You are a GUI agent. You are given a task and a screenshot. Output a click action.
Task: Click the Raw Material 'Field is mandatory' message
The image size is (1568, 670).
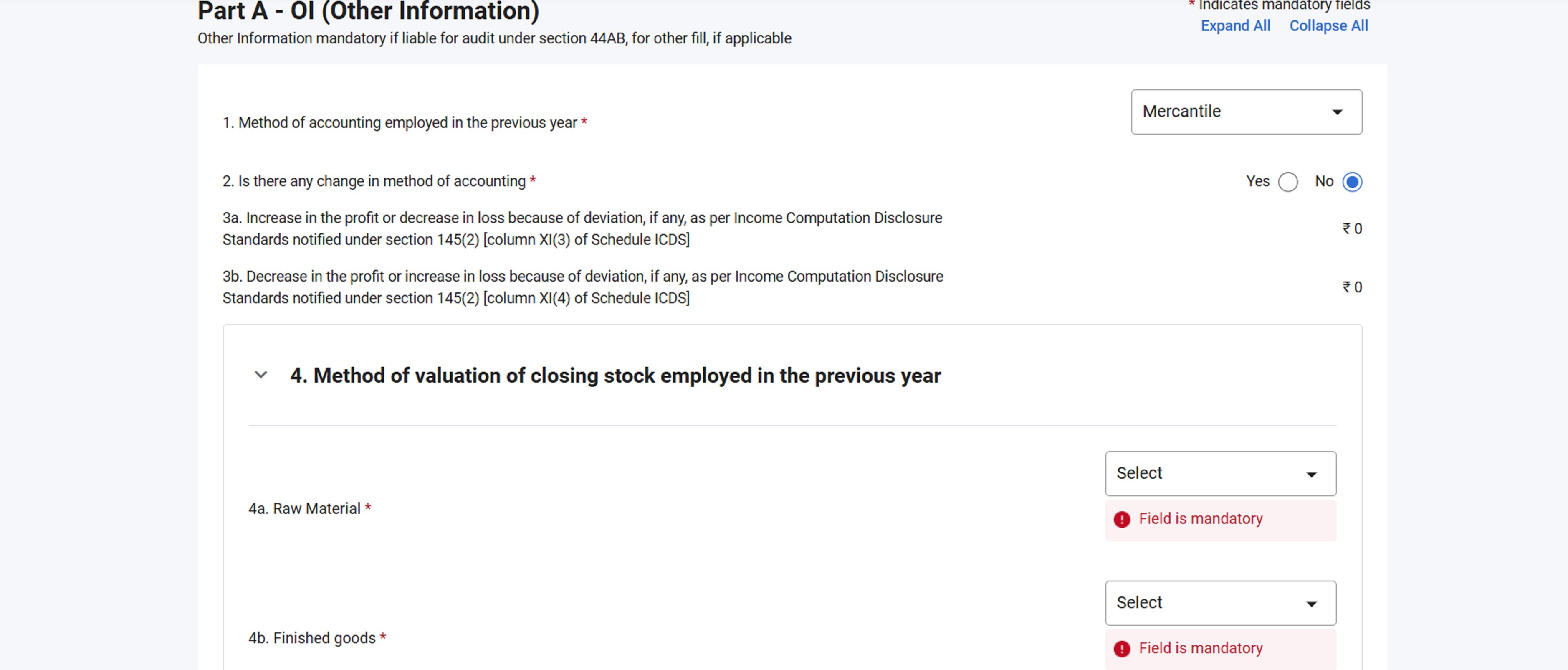pos(1200,519)
